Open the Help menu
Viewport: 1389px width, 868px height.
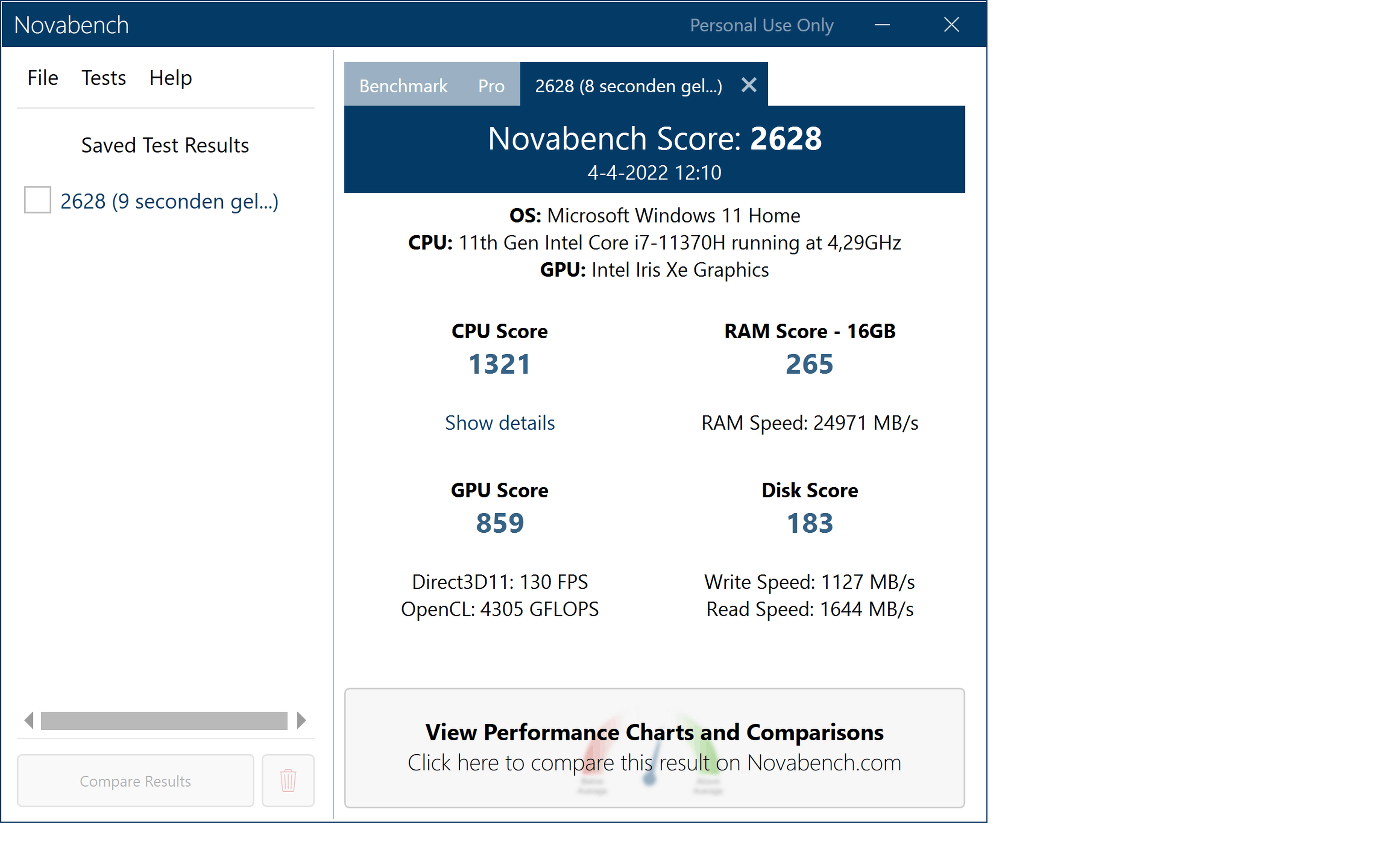pos(171,78)
